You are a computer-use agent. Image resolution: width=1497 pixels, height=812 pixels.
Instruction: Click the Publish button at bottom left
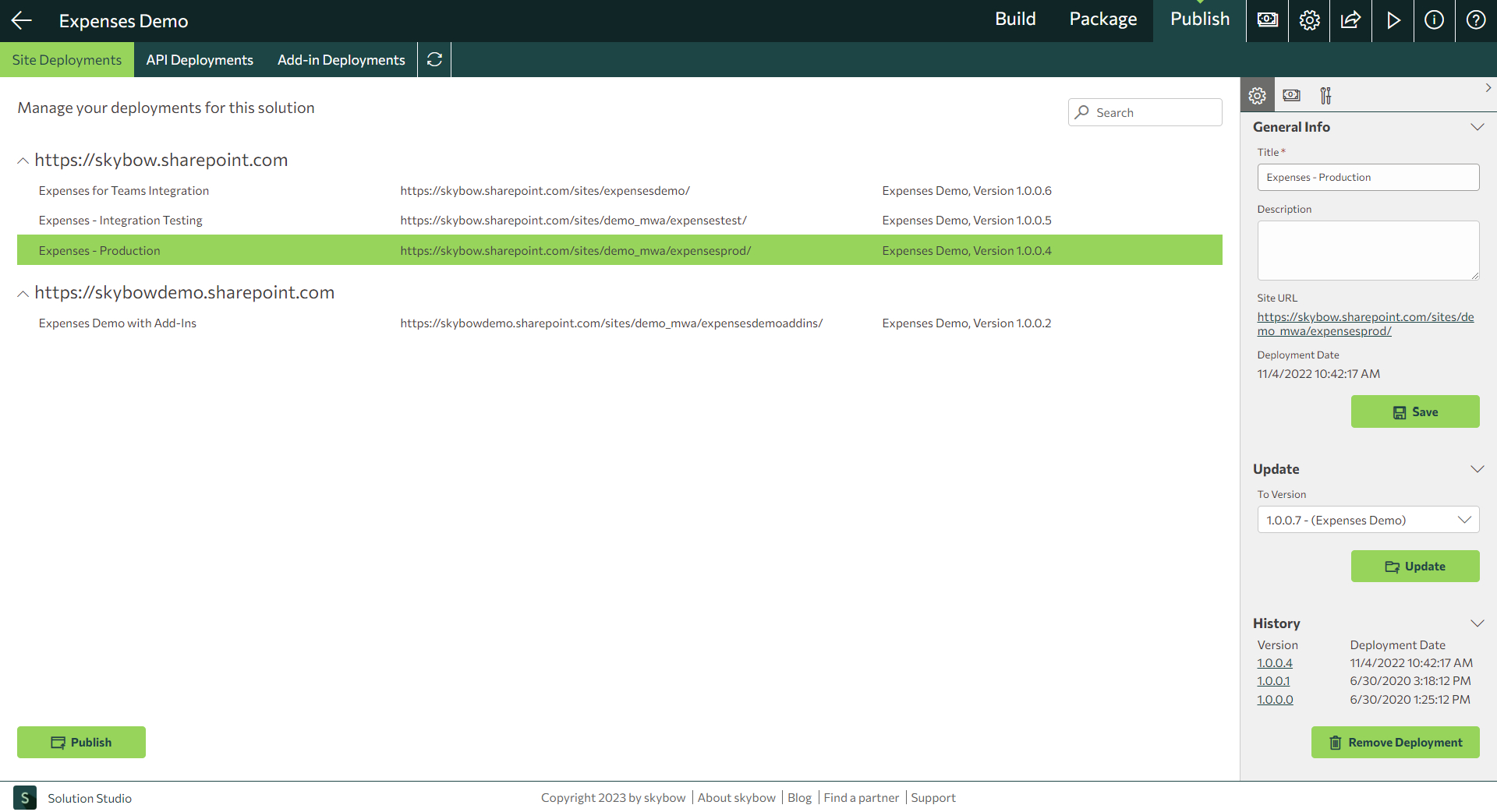[x=80, y=742]
